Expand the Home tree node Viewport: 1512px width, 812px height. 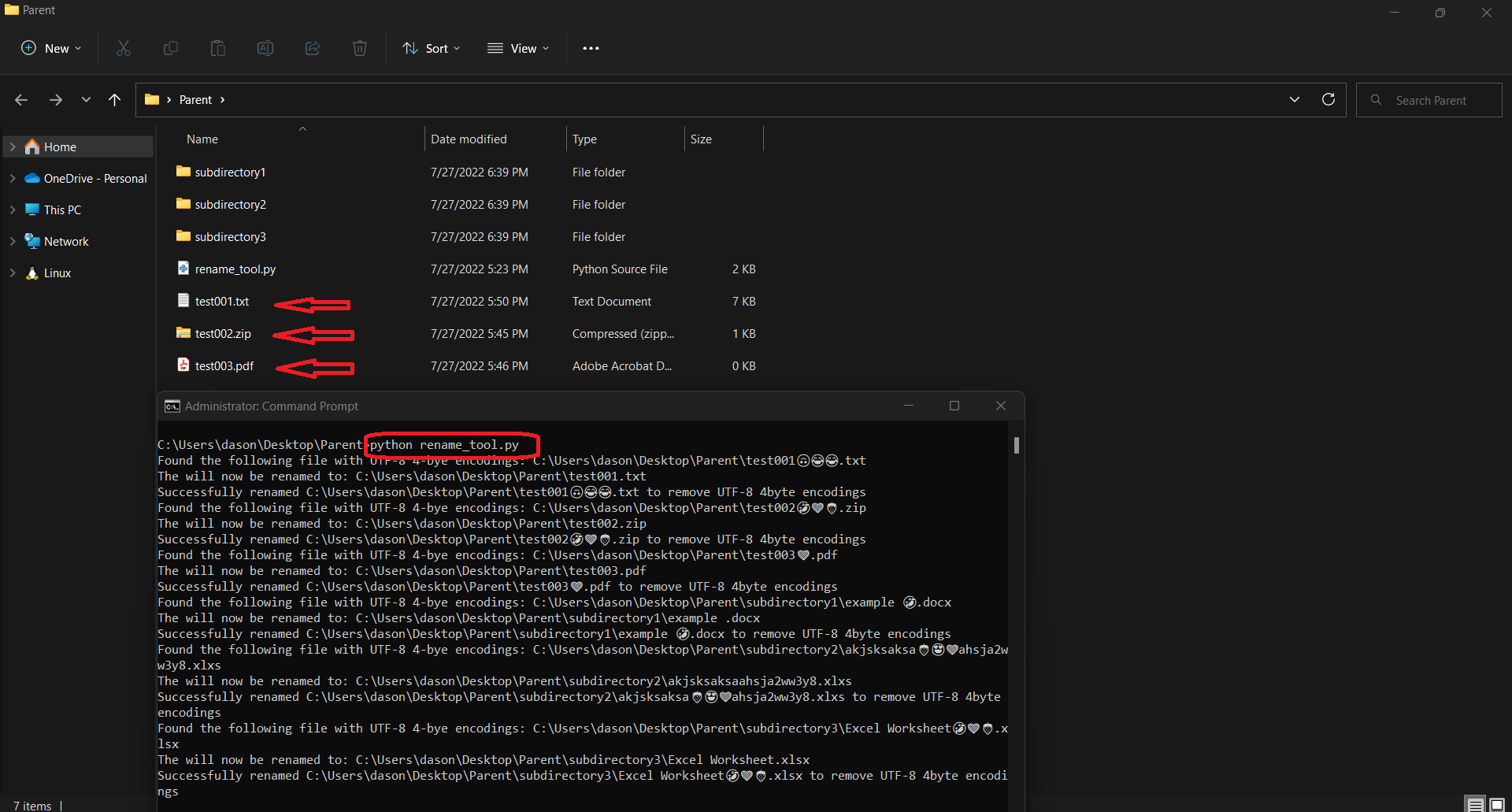point(13,146)
